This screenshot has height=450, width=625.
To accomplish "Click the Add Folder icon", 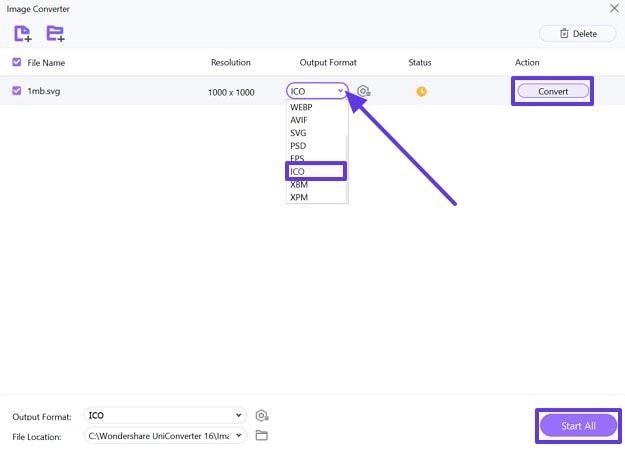I will 55,33.
